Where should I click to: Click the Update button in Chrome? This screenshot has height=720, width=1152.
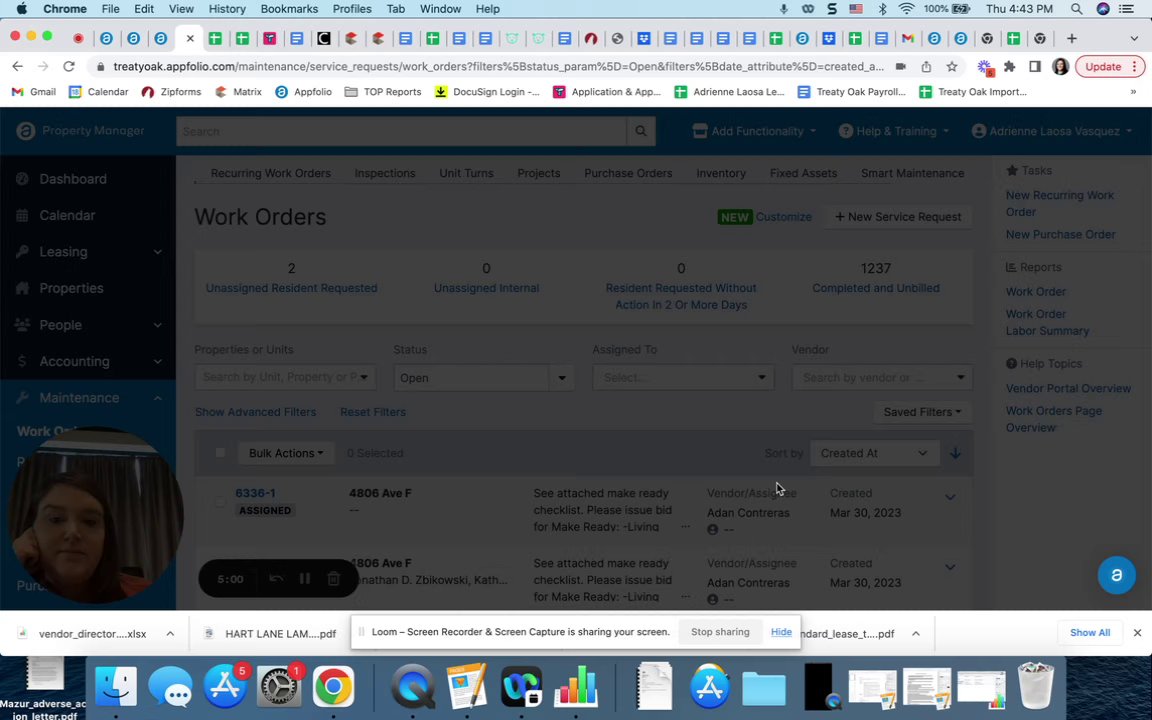click(1109, 67)
